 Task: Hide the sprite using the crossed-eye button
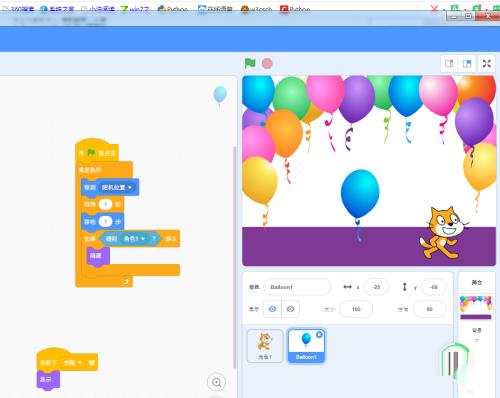(x=290, y=309)
